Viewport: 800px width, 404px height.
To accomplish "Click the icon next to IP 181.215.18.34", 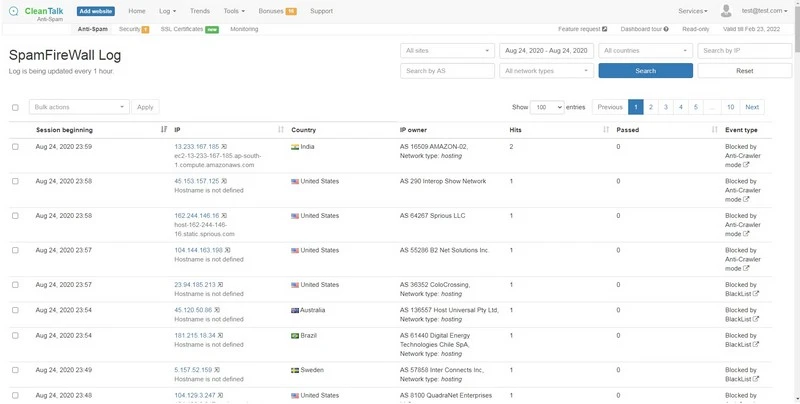I will [220, 336].
